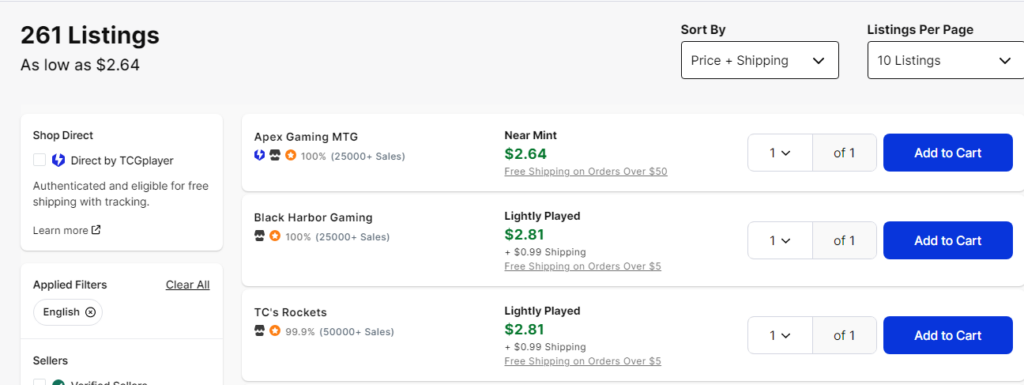
Task: Open the Listings Per Page dropdown
Action: click(946, 60)
